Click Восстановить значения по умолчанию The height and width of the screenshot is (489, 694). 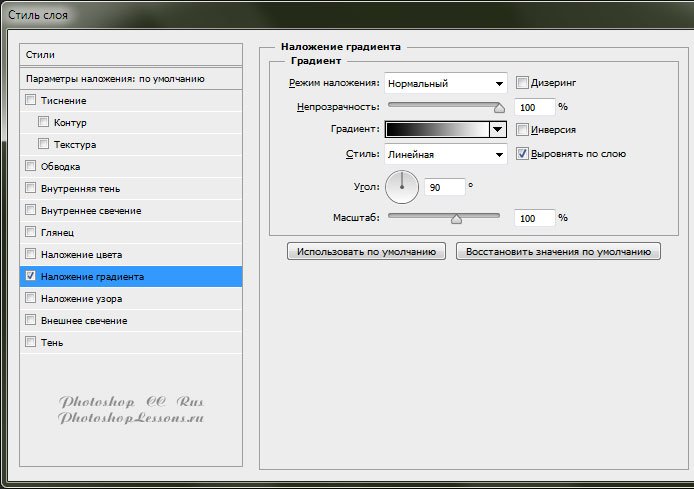[558, 252]
